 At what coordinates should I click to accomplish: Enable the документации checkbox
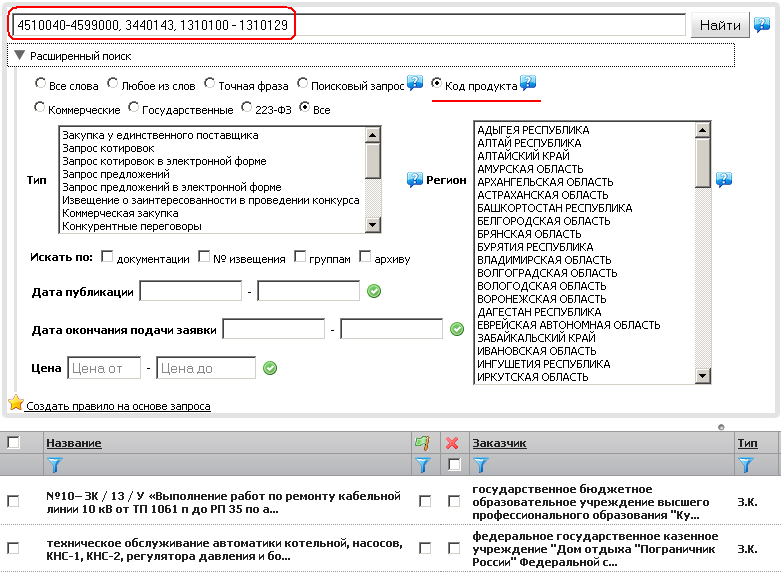108,257
